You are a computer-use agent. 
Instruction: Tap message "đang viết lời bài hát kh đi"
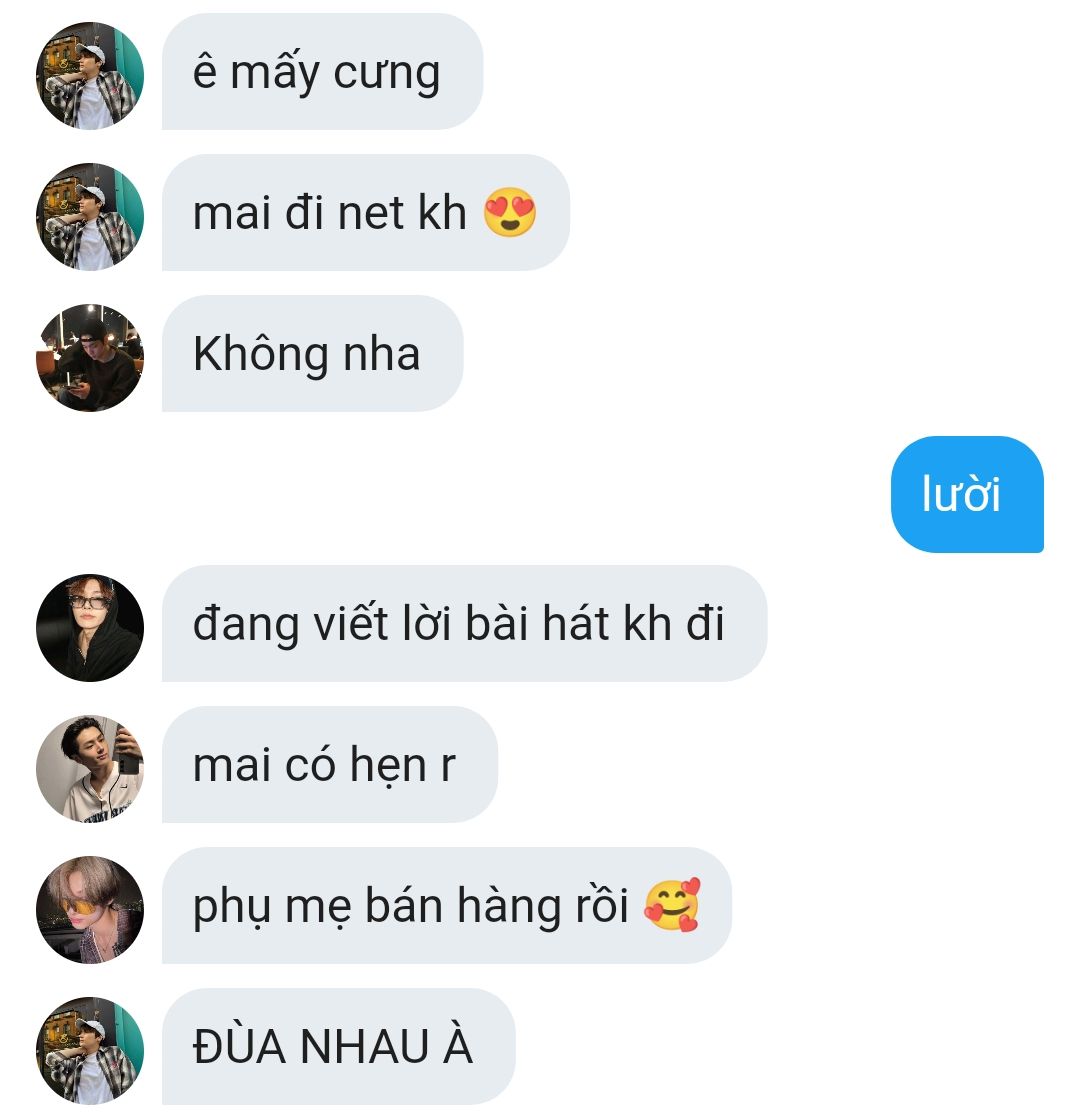click(x=465, y=623)
